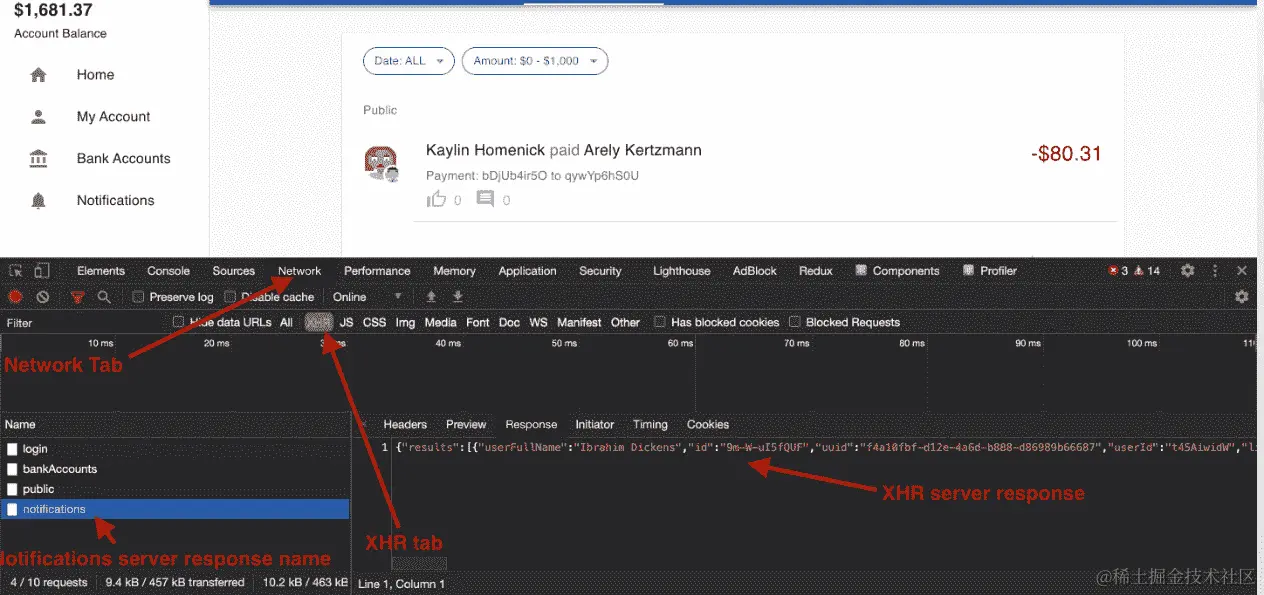Import a HAR file
This screenshot has height=595, width=1264.
tap(430, 297)
